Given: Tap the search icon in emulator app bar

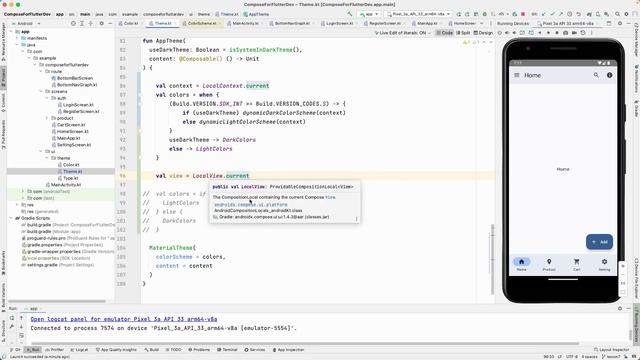Looking at the screenshot, I should coord(596,75).
